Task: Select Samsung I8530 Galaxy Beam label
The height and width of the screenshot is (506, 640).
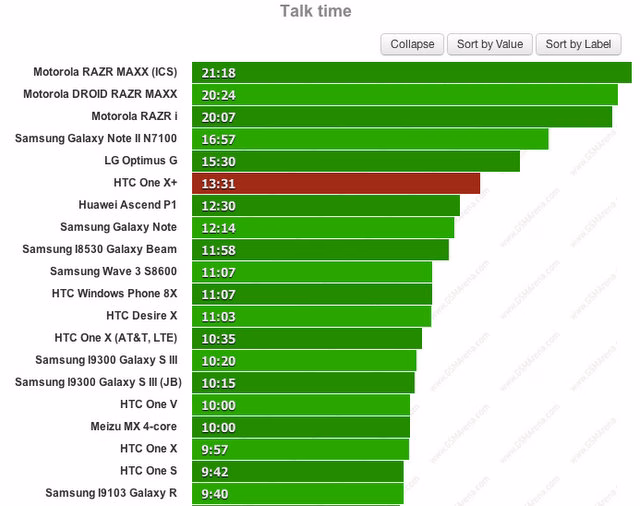Action: (x=100, y=249)
